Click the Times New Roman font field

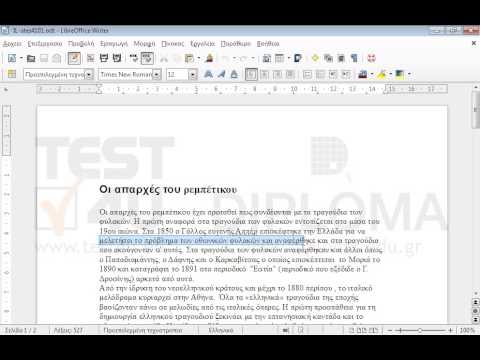[126, 74]
